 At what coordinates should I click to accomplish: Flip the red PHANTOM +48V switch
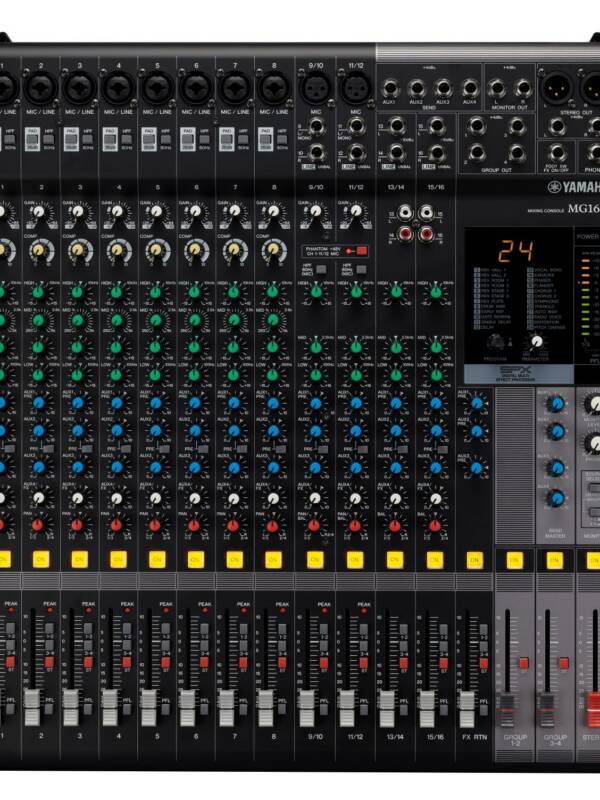coord(362,251)
